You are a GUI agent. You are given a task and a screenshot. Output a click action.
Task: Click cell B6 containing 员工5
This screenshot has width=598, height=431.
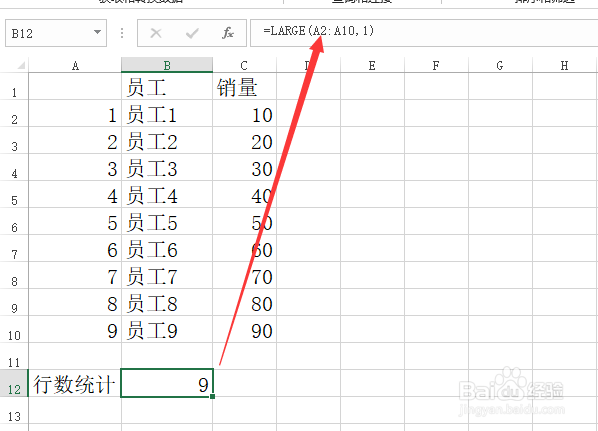(167, 221)
